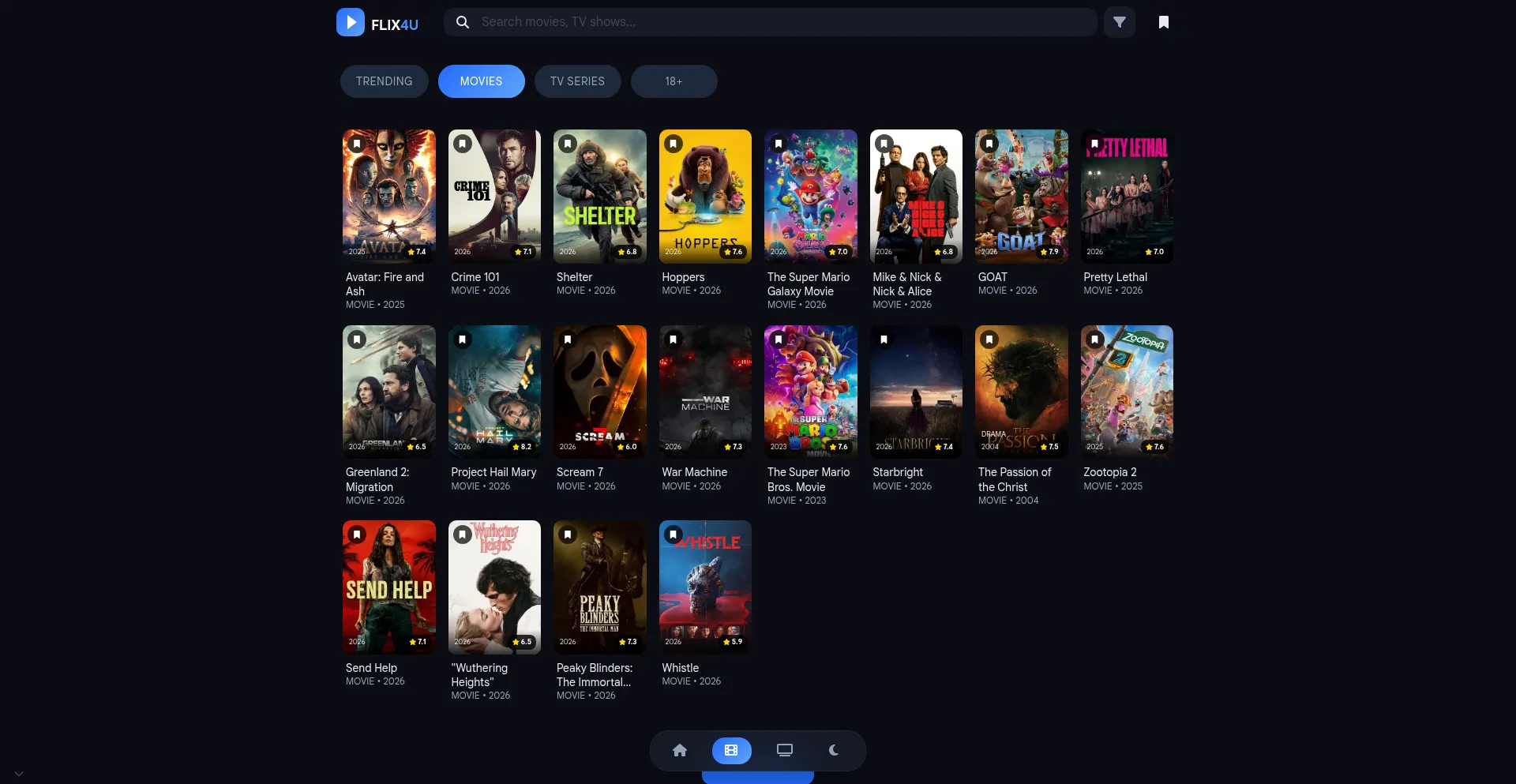Open the GOAT poster image
This screenshot has height=784, width=1516.
(1022, 197)
